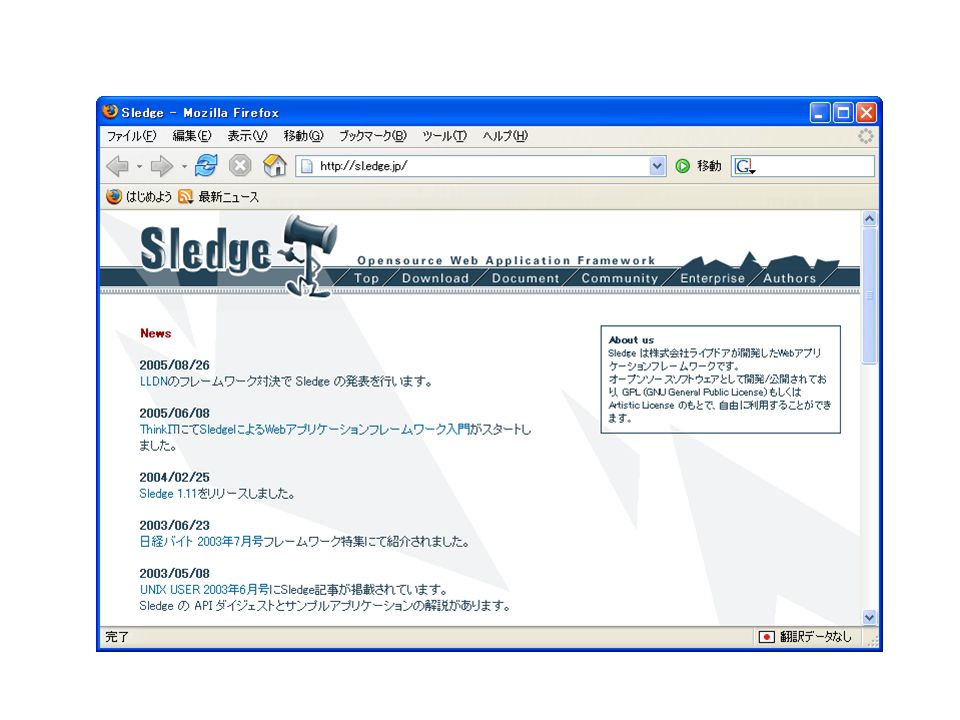This screenshot has height=720, width=960.
Task: Click the 2004/02/25 news date
Action: [x=174, y=477]
